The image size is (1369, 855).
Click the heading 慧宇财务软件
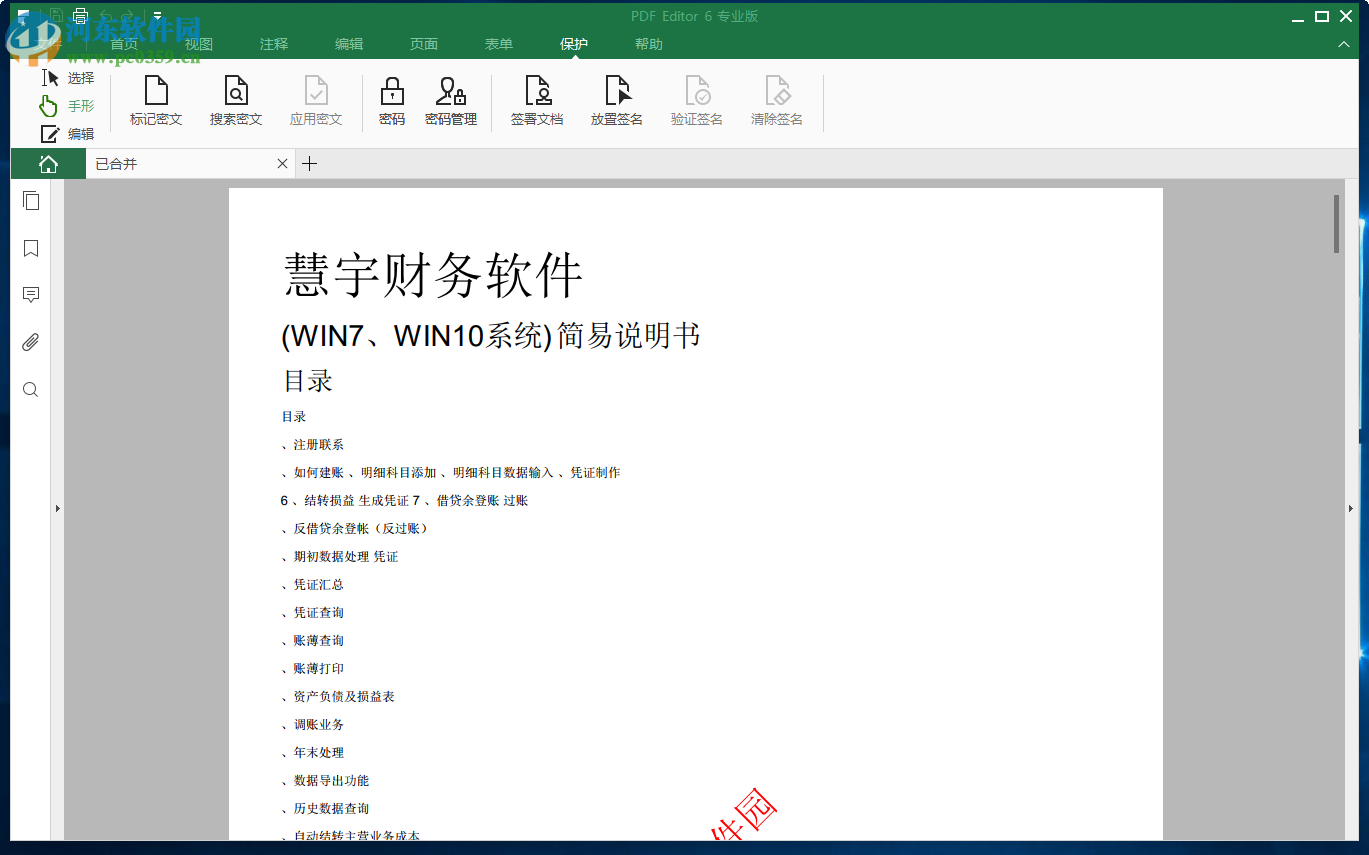pos(433,275)
